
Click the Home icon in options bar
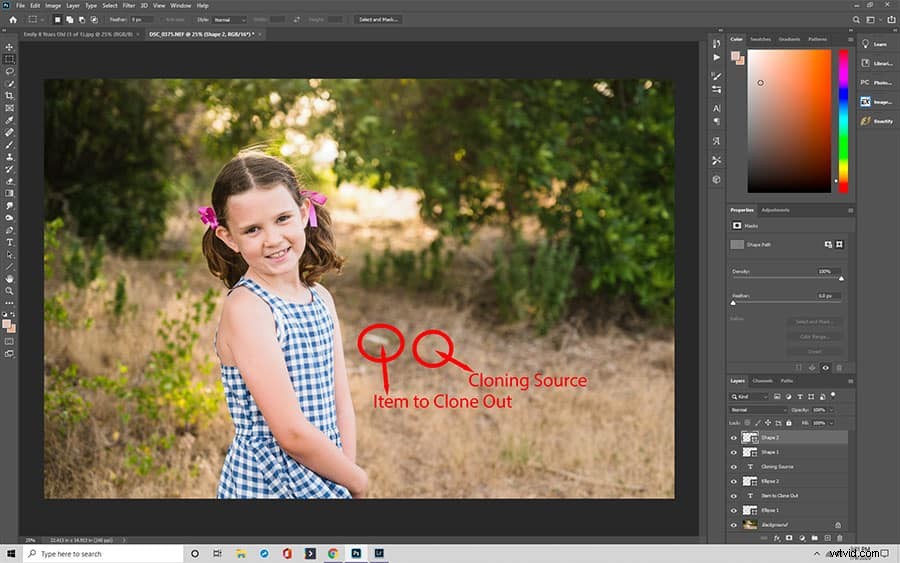pos(13,20)
